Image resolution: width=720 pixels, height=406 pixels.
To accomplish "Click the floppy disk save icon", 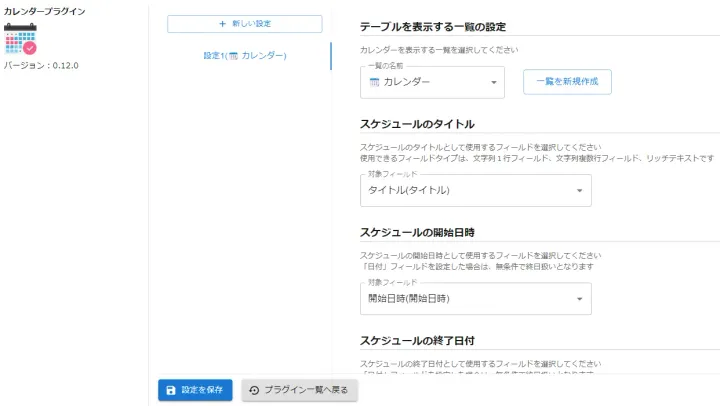I will tap(171, 390).
